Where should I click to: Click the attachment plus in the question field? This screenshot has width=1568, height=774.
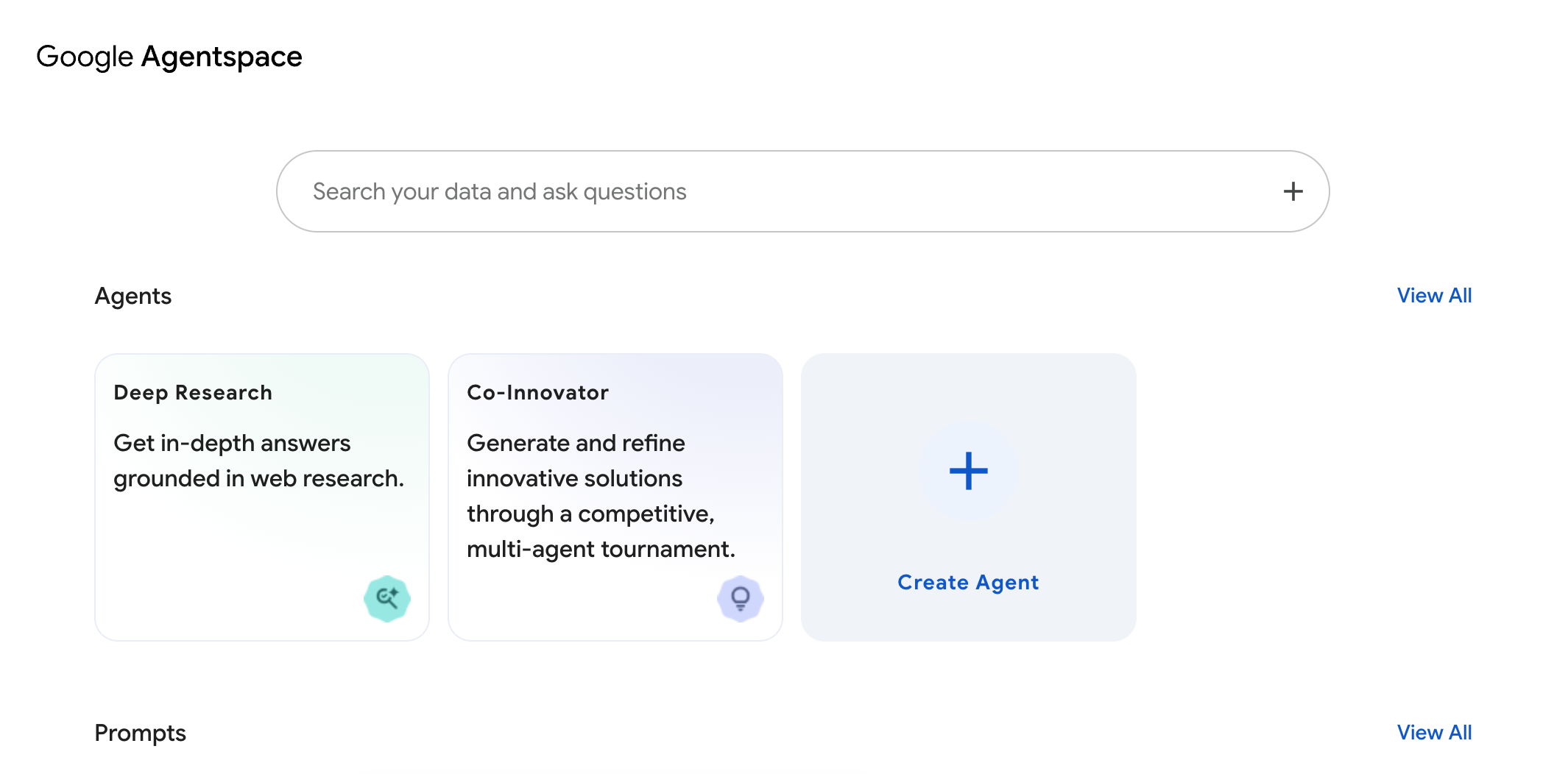(x=1293, y=191)
